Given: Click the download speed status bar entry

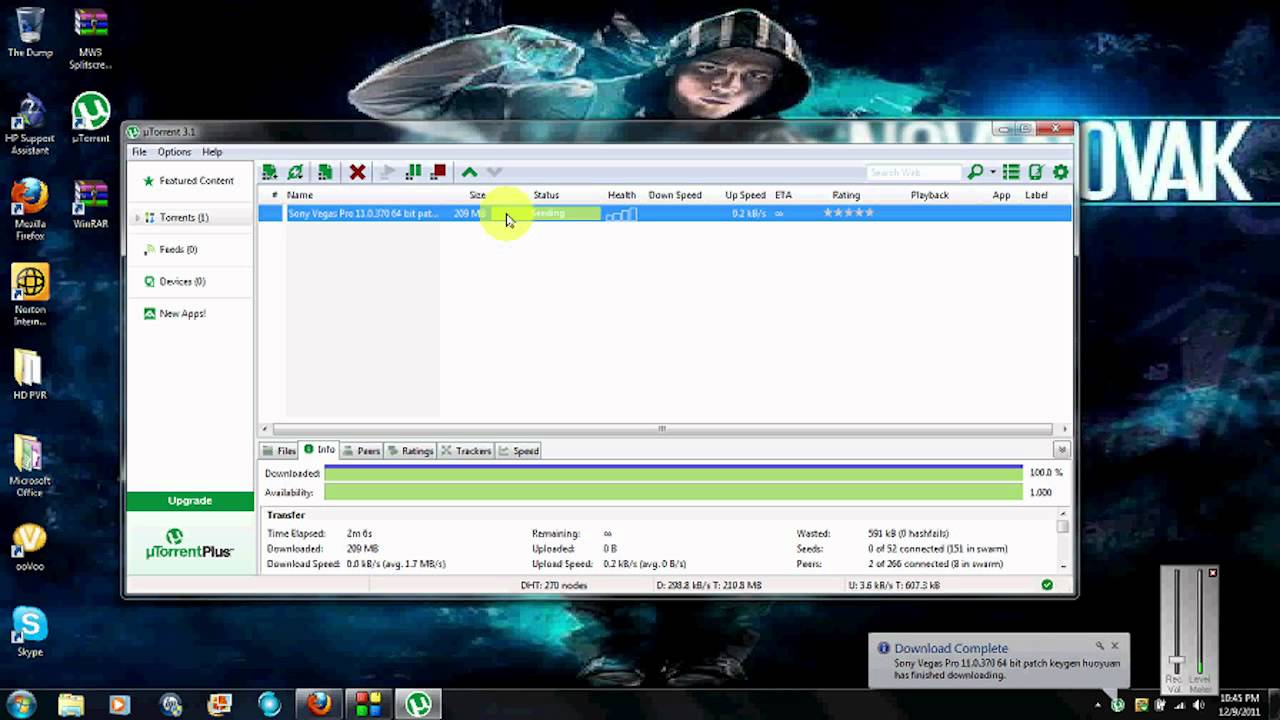Looking at the screenshot, I should pos(709,585).
